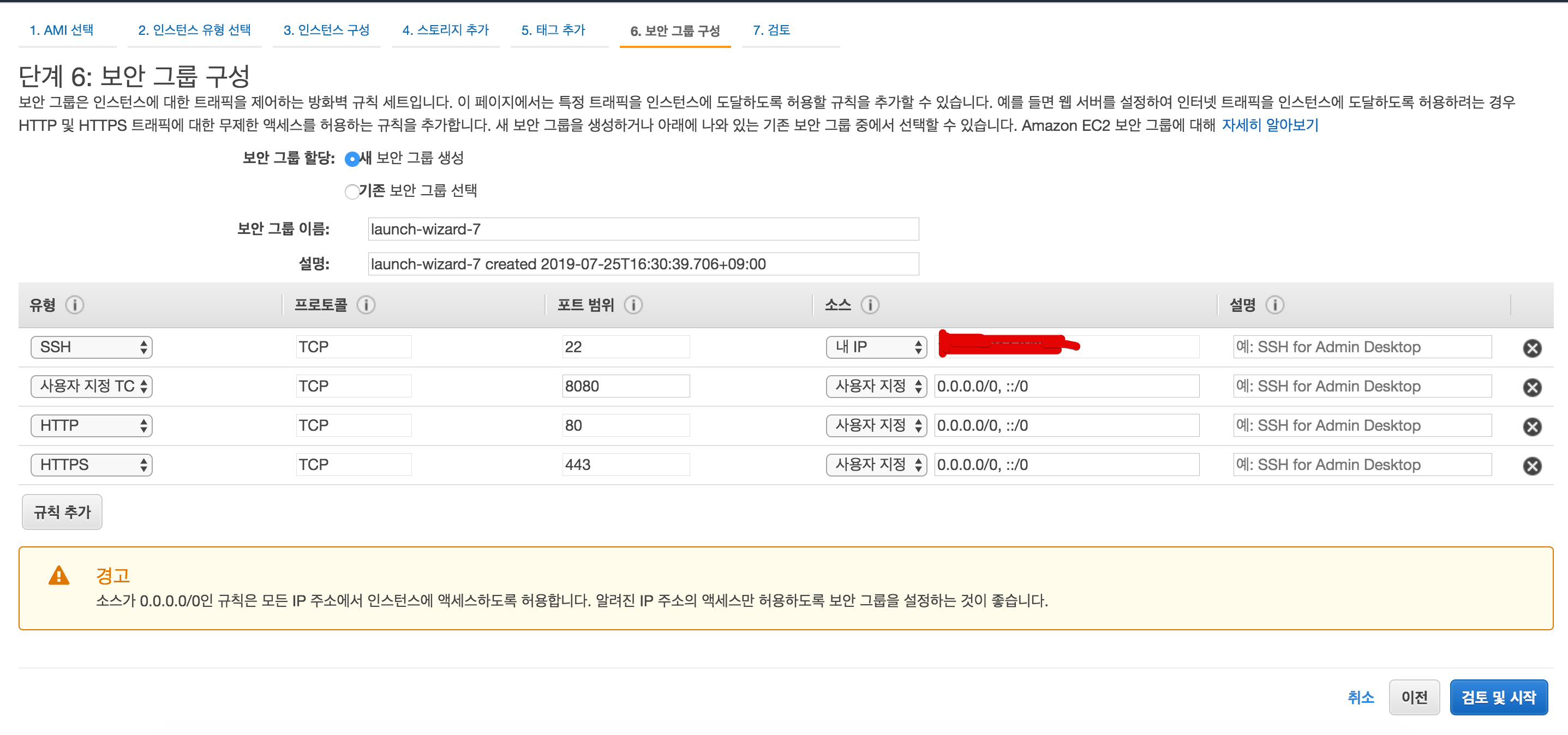The height and width of the screenshot is (735, 1568).
Task: Delete the SSH rule row
Action: [1531, 348]
